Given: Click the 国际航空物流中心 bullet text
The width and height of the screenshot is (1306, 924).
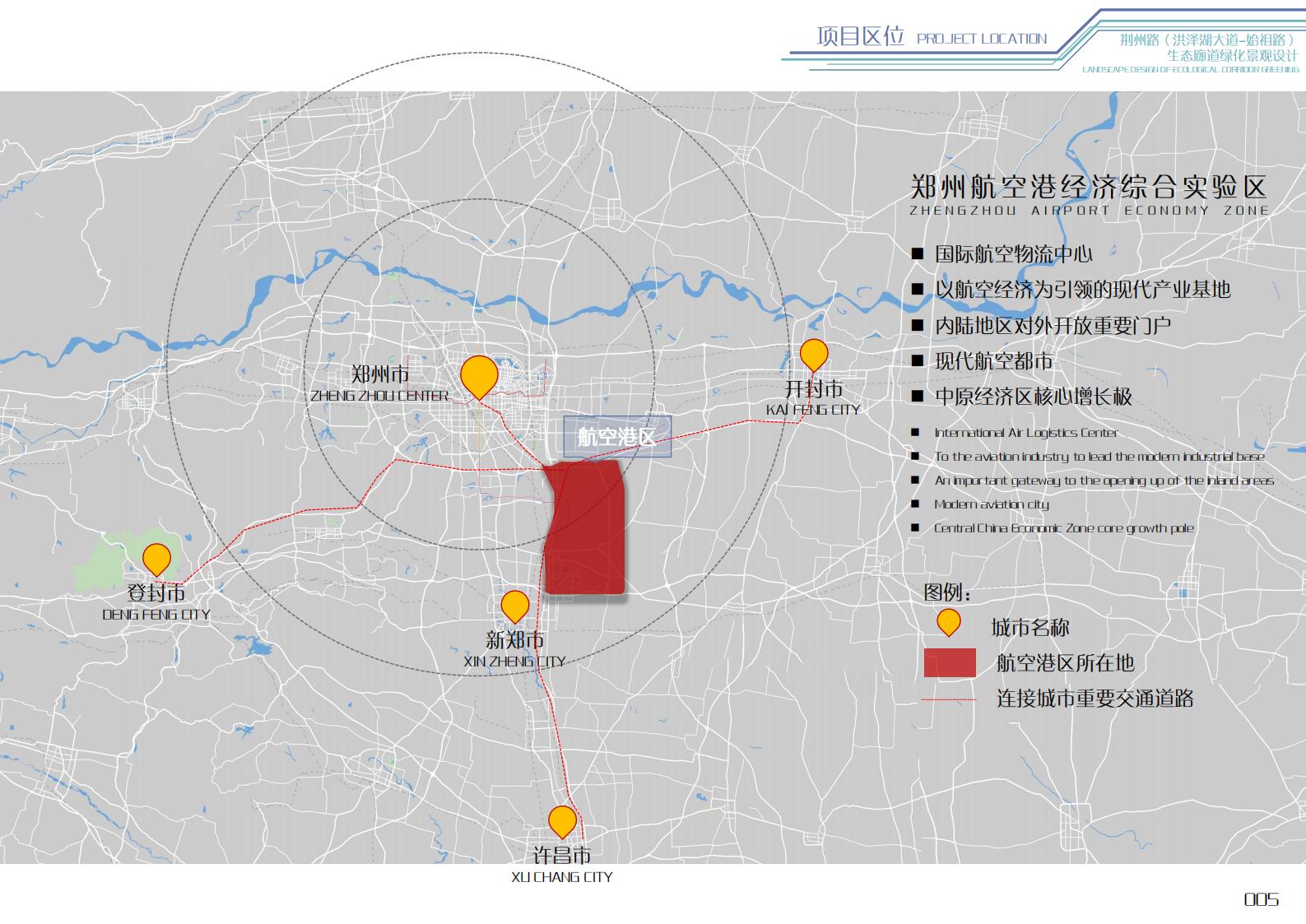Looking at the screenshot, I should coord(1014,254).
